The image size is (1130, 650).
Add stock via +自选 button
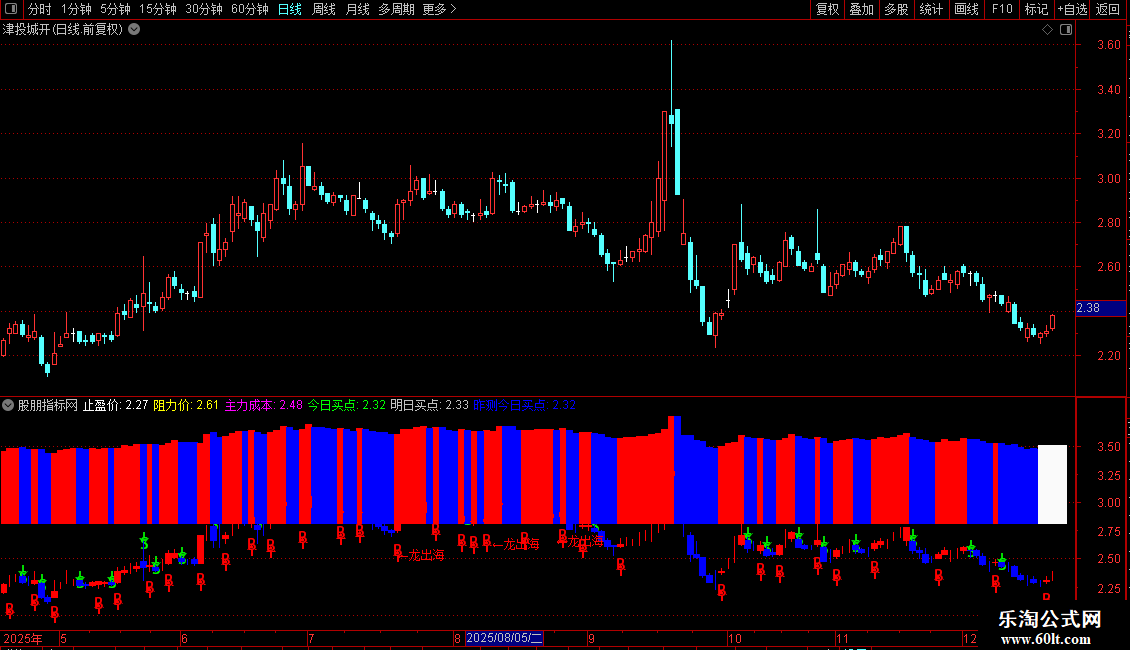pyautogui.click(x=1072, y=9)
